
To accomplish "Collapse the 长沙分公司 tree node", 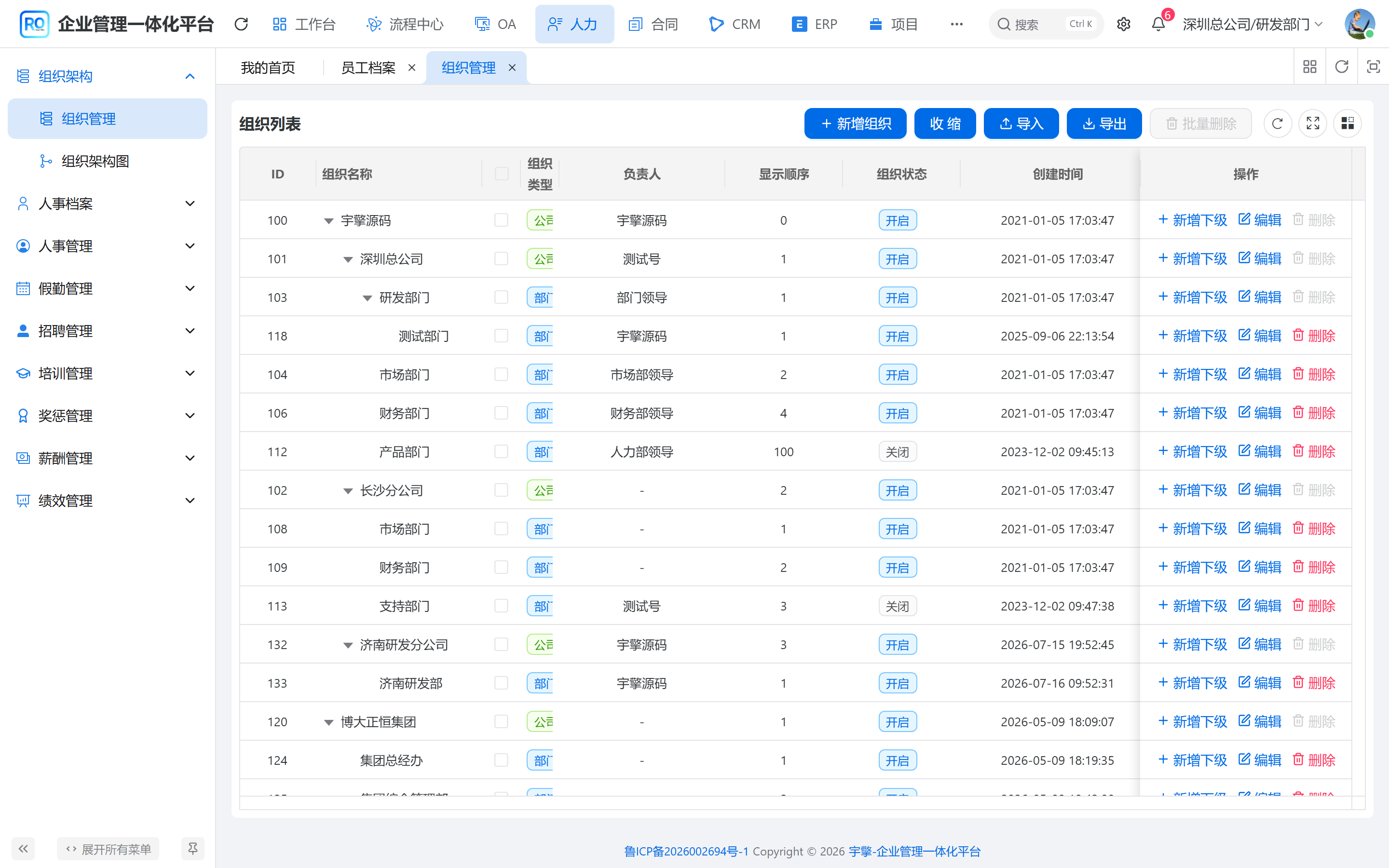I will tap(348, 491).
